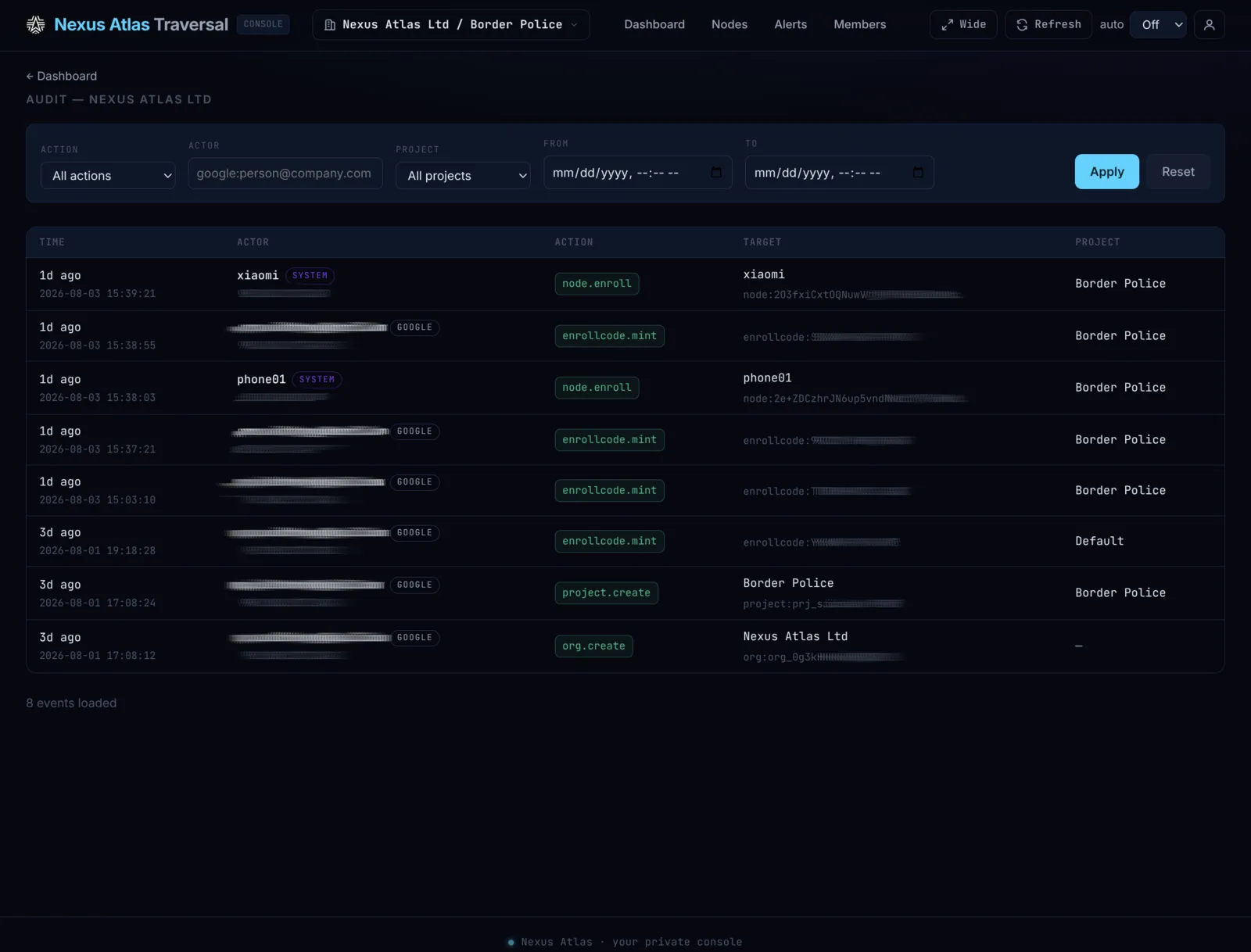Click the AUDIT — NEXUS ATLAS LTD heading

coord(119,100)
